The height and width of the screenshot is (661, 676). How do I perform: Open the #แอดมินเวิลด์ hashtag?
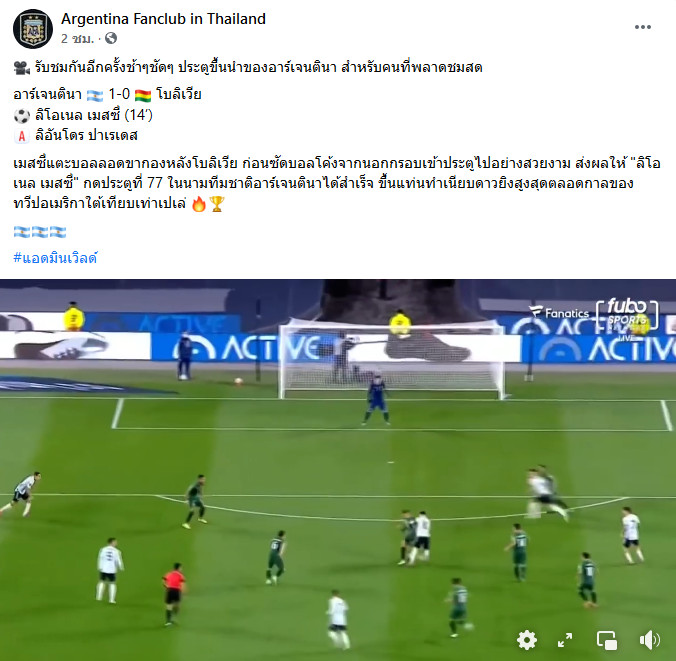[x=55, y=258]
